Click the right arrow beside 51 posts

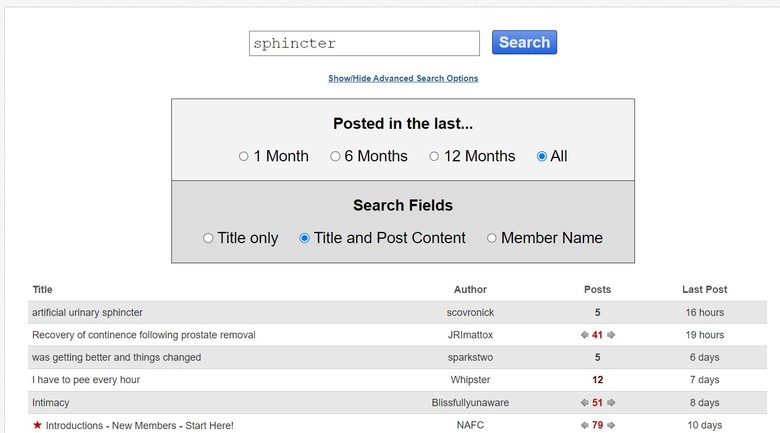tap(611, 403)
